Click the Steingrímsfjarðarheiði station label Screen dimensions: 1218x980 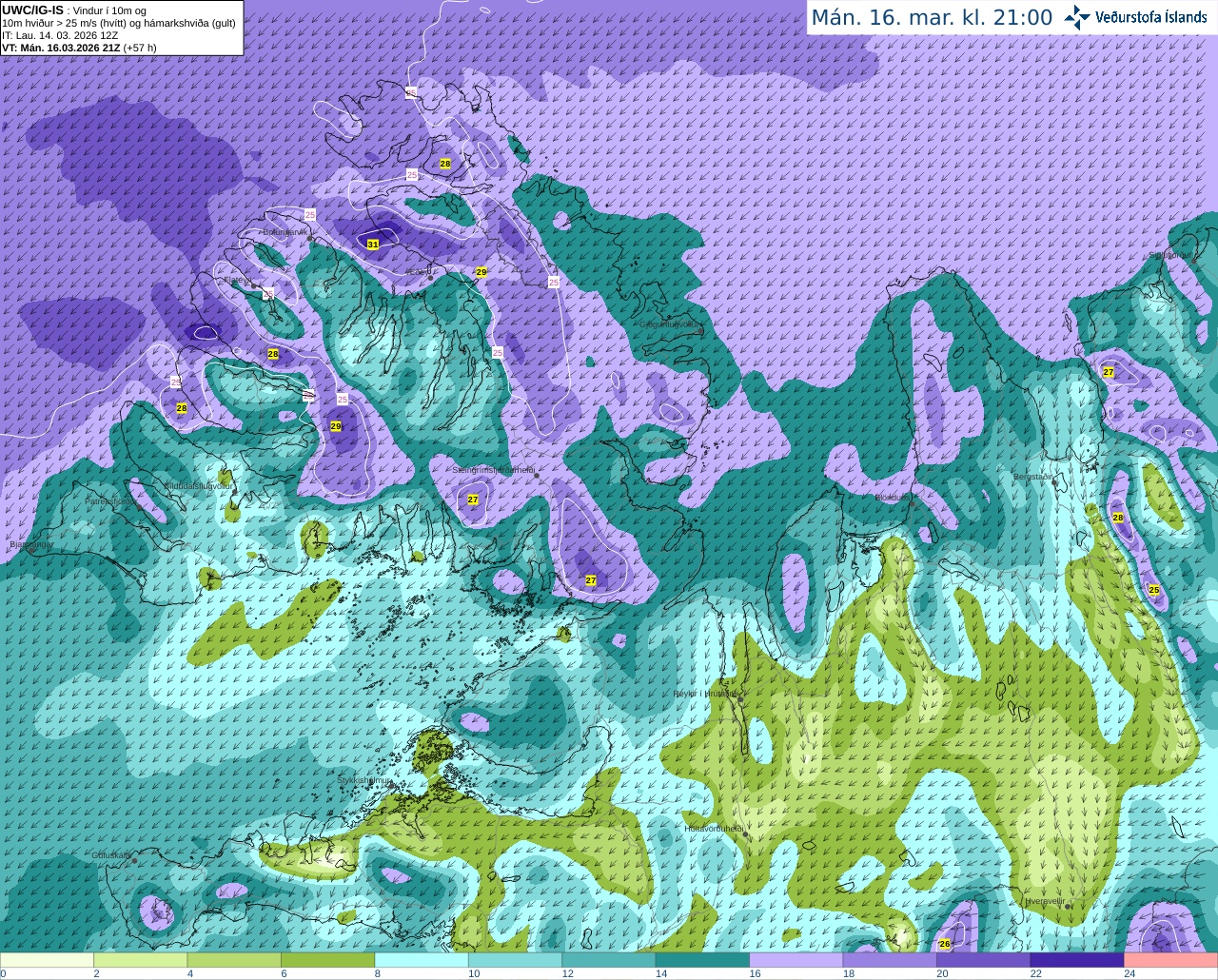click(x=493, y=470)
